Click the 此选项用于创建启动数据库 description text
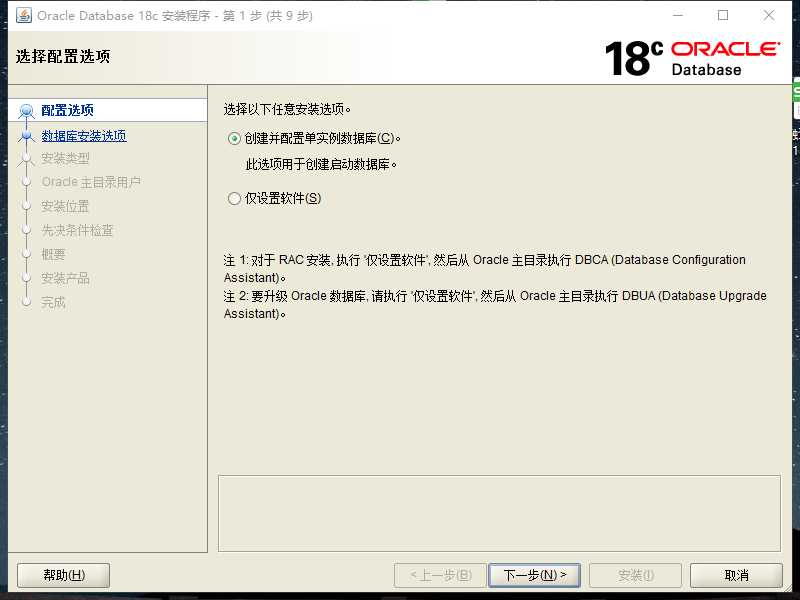The image size is (800, 600). (x=321, y=164)
